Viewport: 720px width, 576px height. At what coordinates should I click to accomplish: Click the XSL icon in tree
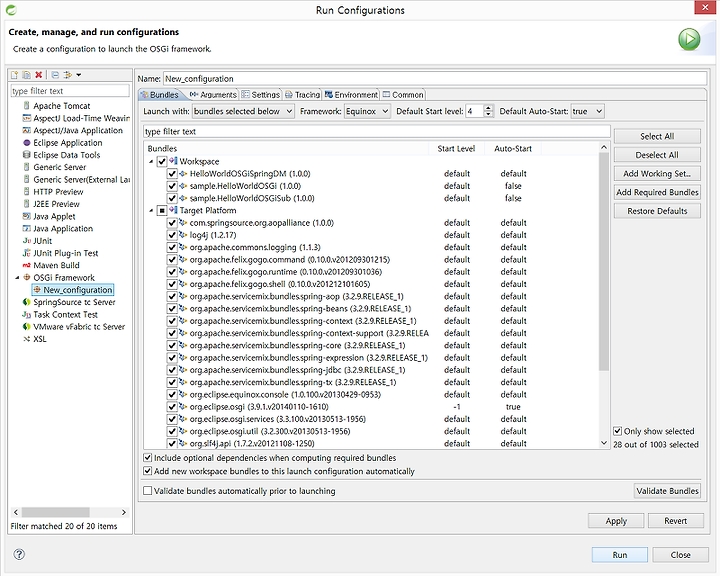(27, 339)
